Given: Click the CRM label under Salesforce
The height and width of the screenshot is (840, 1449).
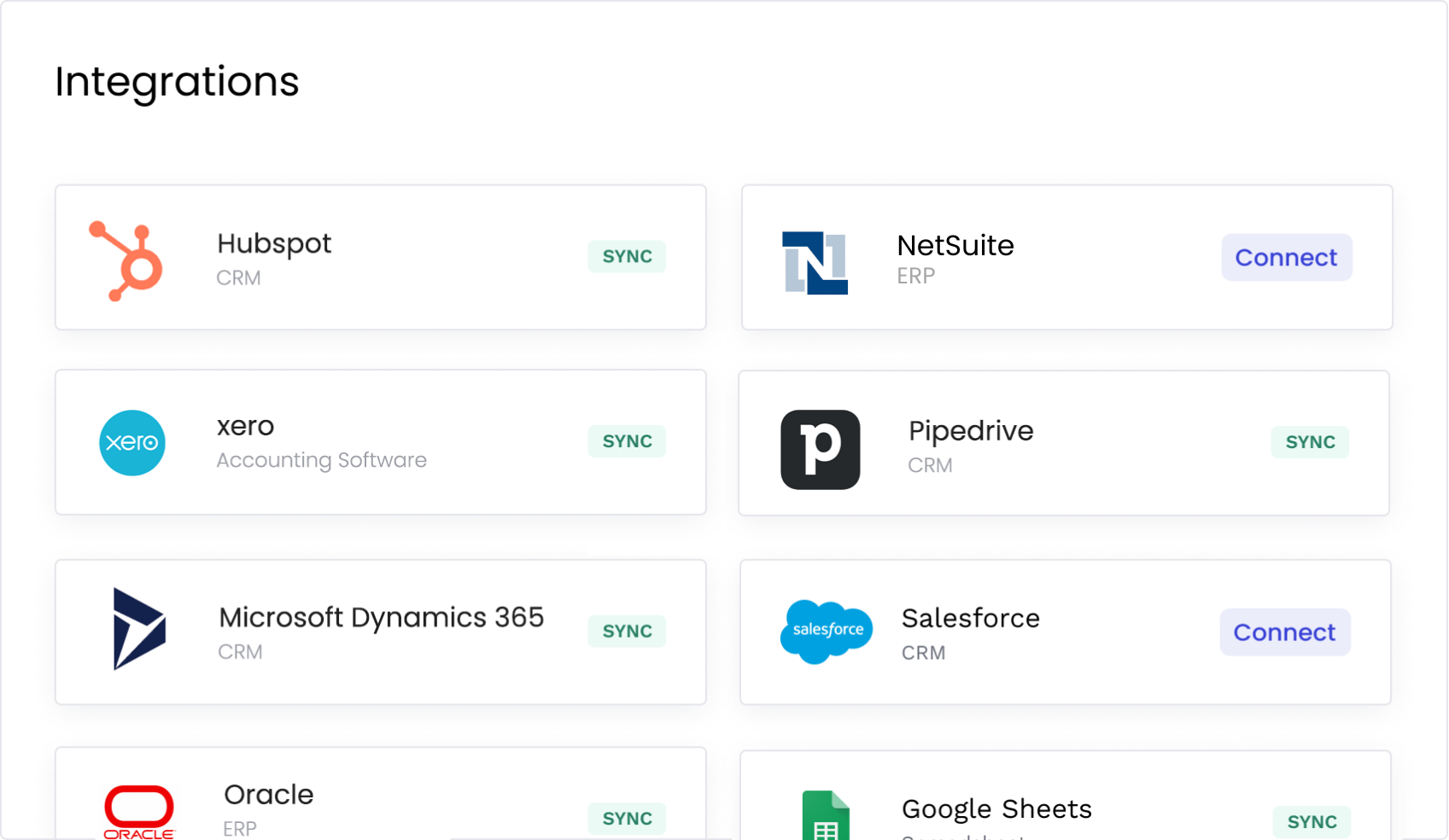Looking at the screenshot, I should tap(924, 653).
